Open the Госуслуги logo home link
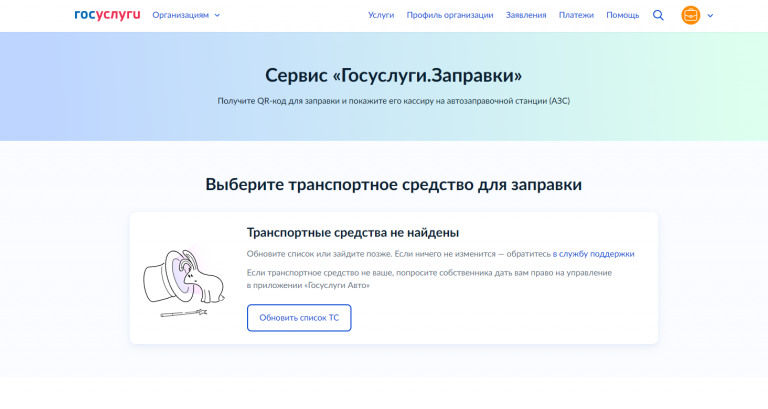The image size is (768, 409). (107, 15)
